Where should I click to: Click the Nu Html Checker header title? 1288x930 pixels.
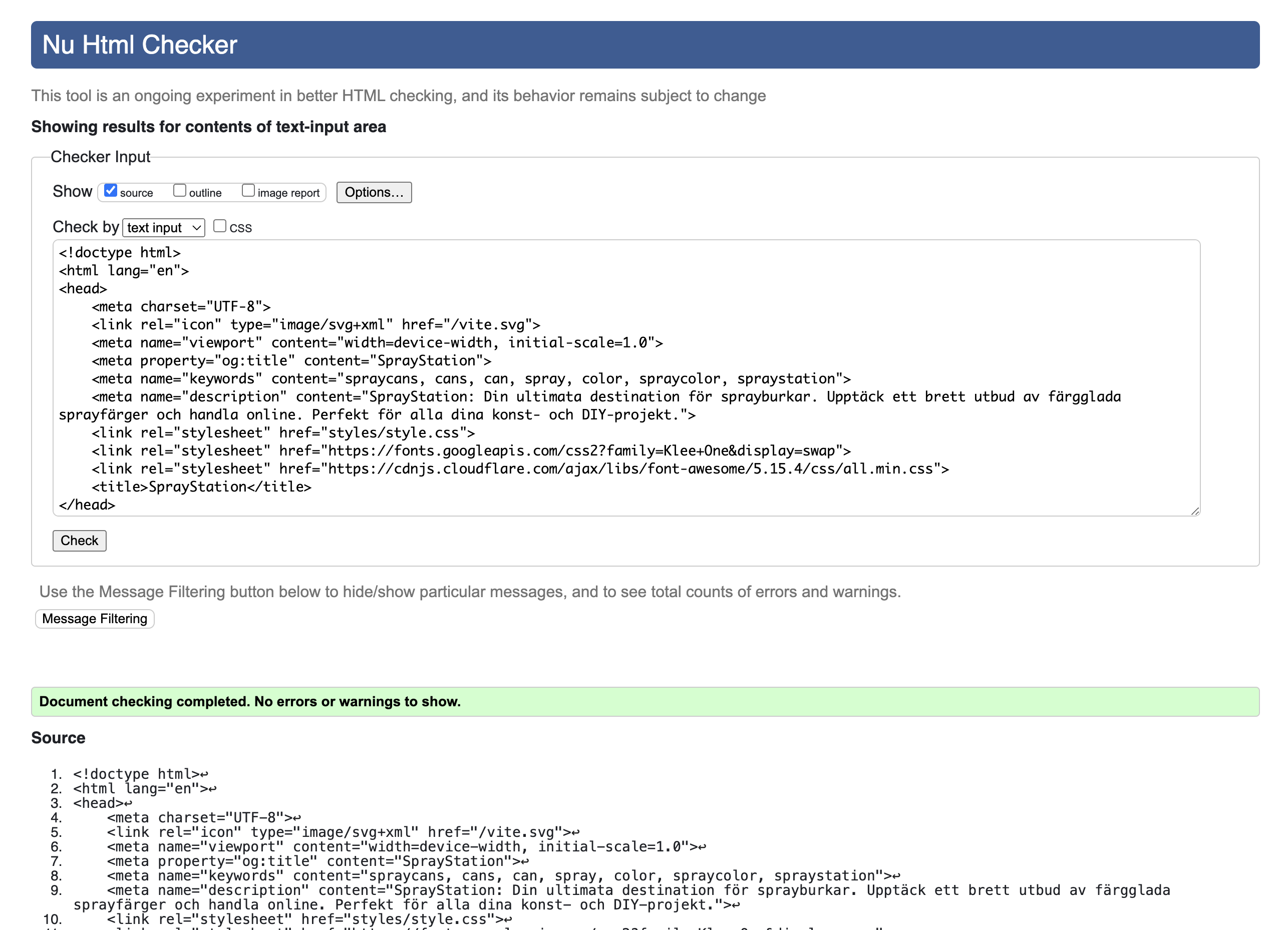pos(140,45)
